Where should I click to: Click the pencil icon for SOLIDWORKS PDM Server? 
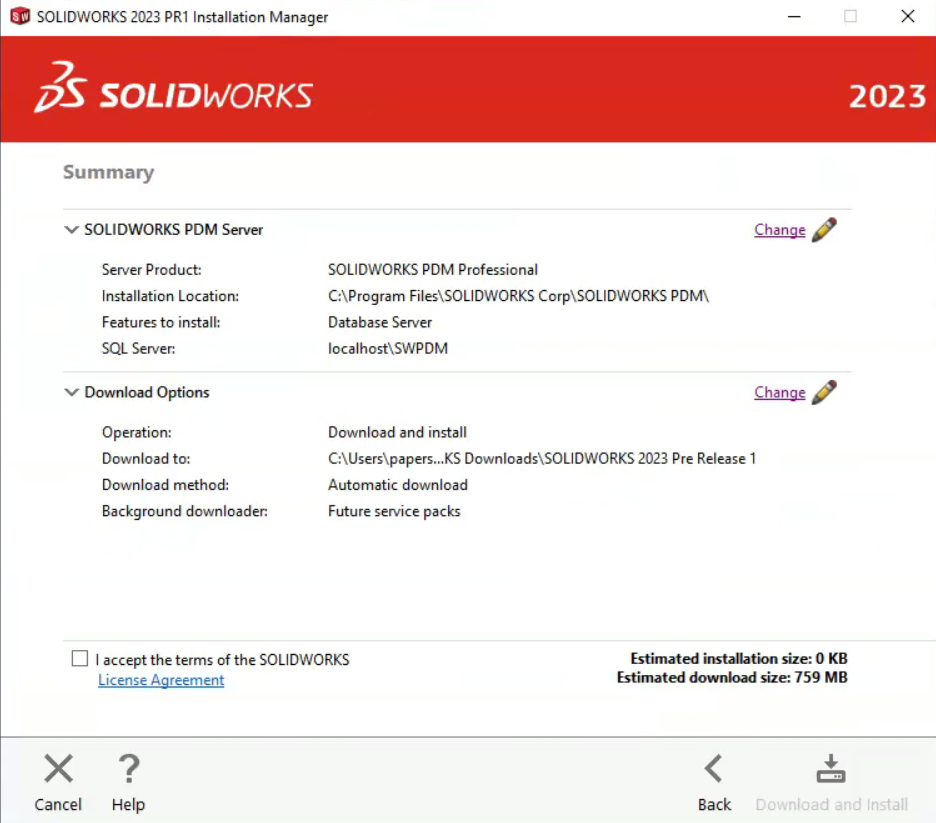coord(824,230)
